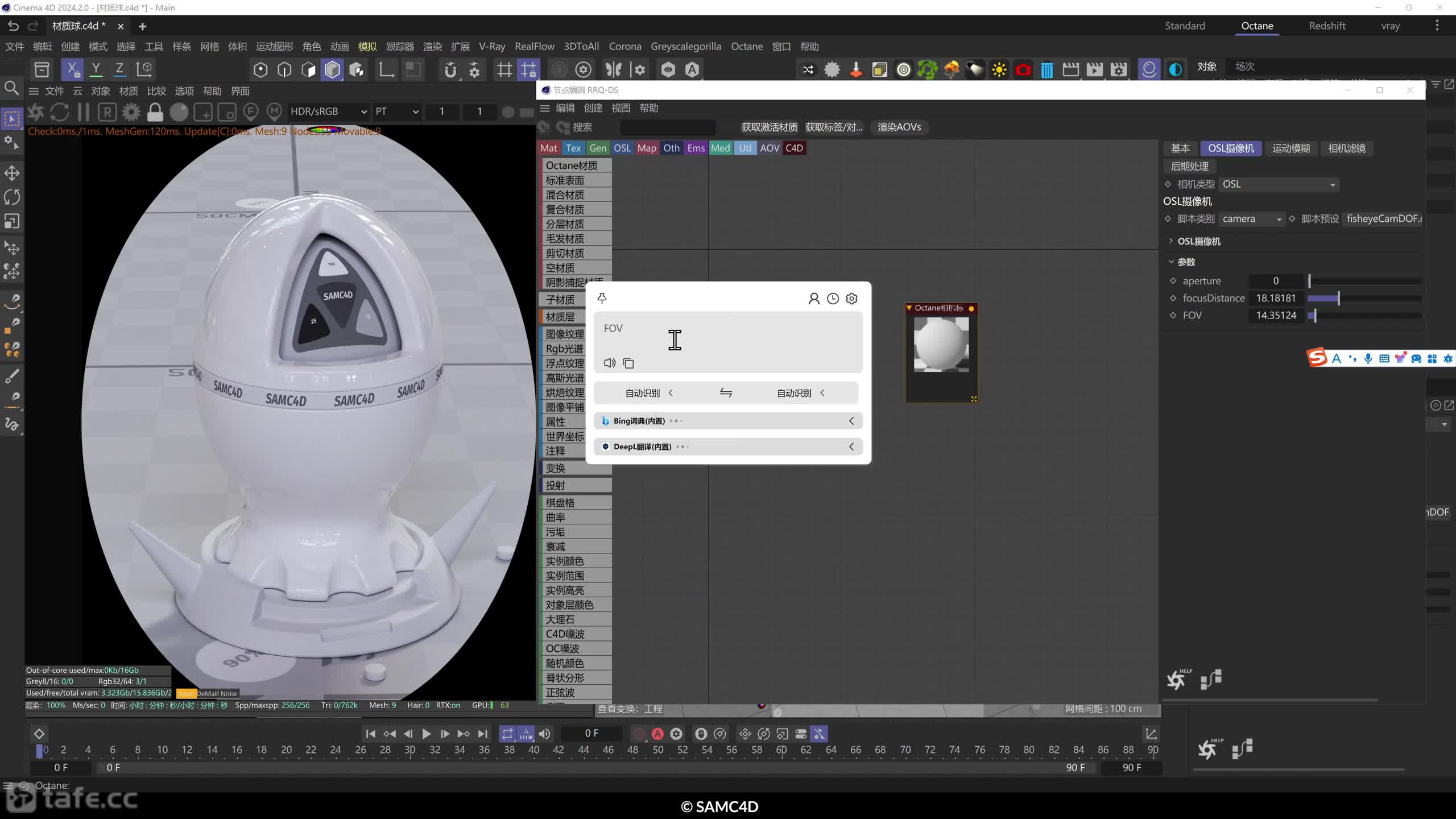The height and width of the screenshot is (819, 1456).
Task: Open the 脚本类别 camera dropdown
Action: 1252,219
